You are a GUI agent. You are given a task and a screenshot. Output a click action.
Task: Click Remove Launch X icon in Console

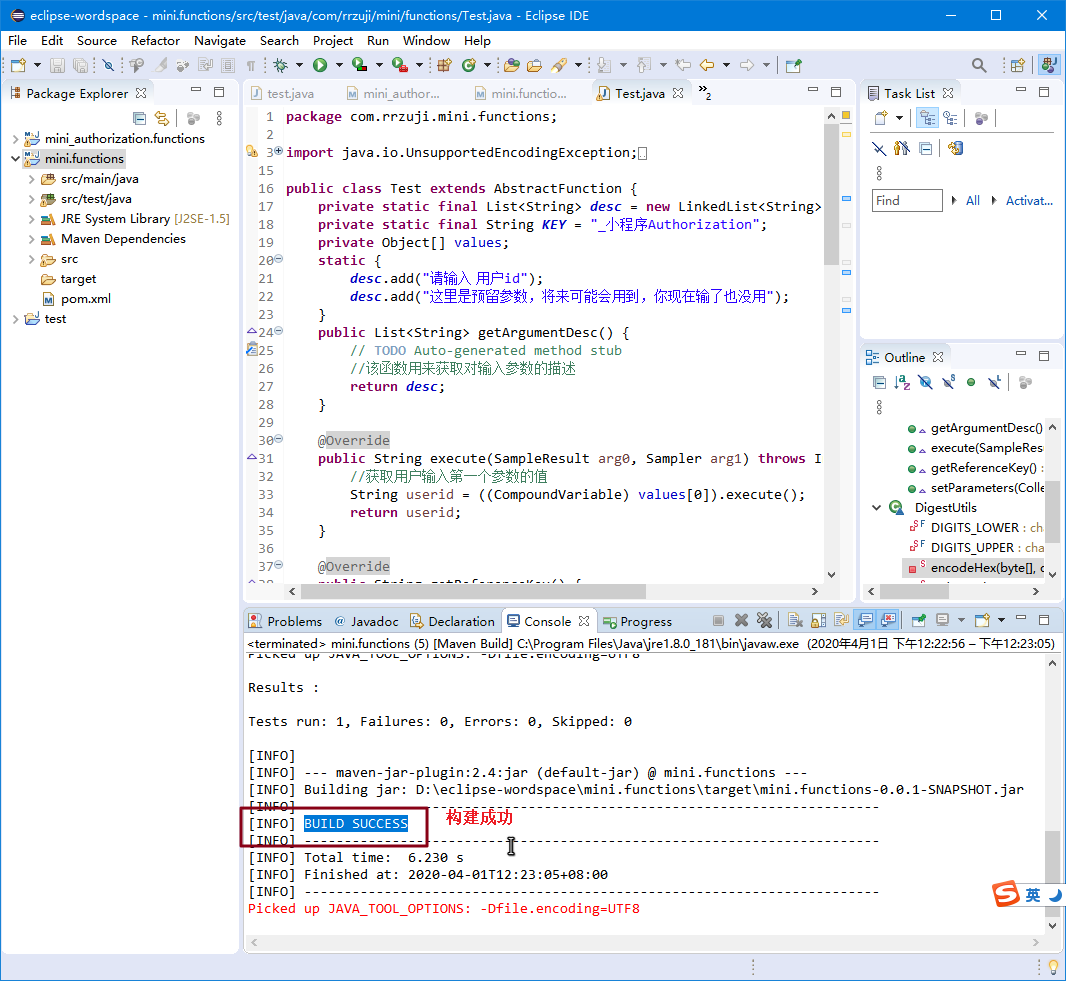point(741,620)
